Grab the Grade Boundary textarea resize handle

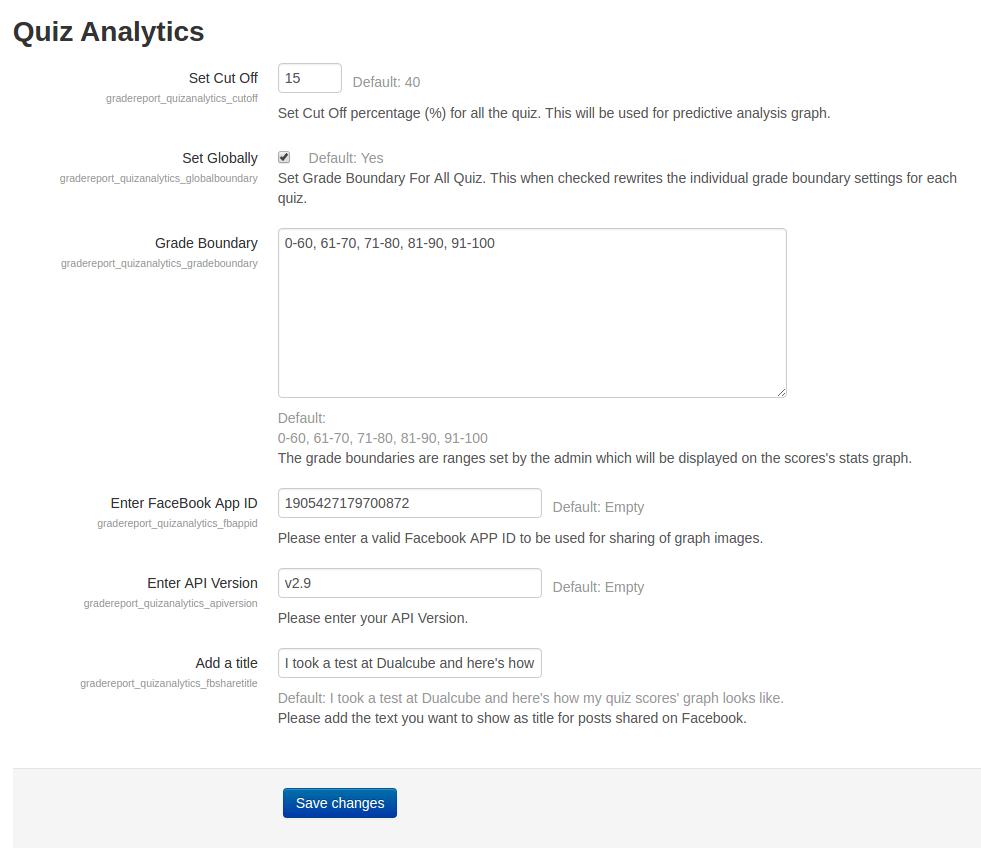tap(781, 392)
